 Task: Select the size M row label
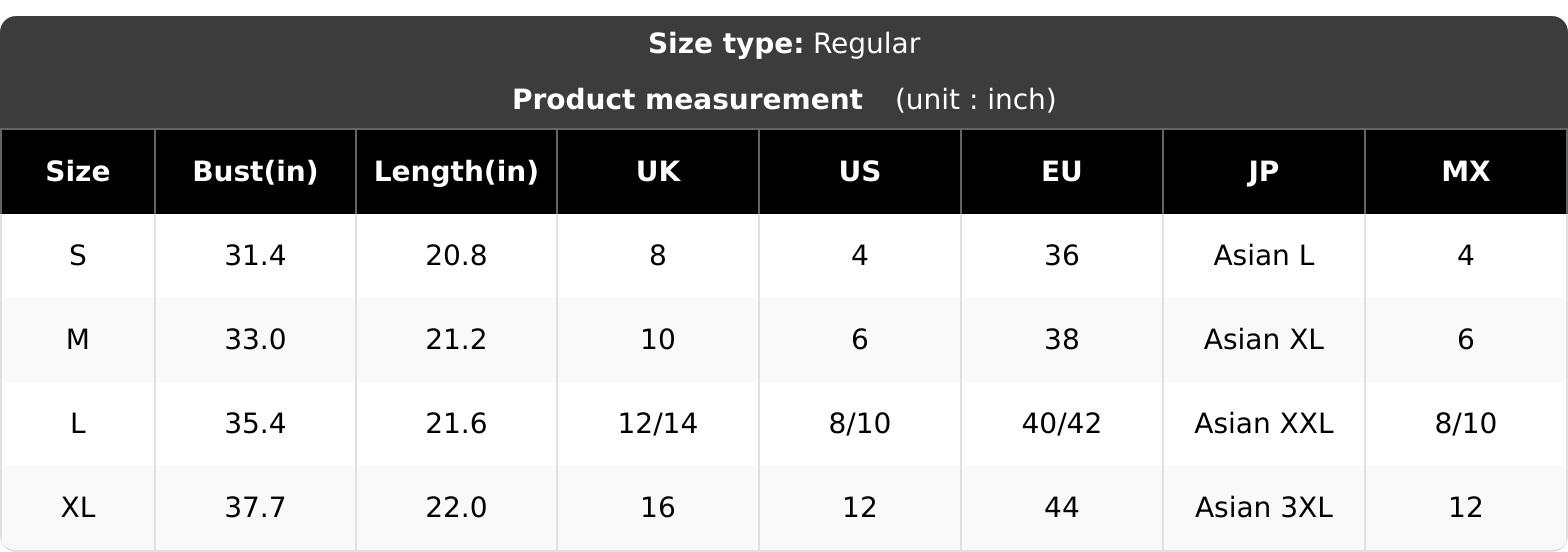pos(77,340)
